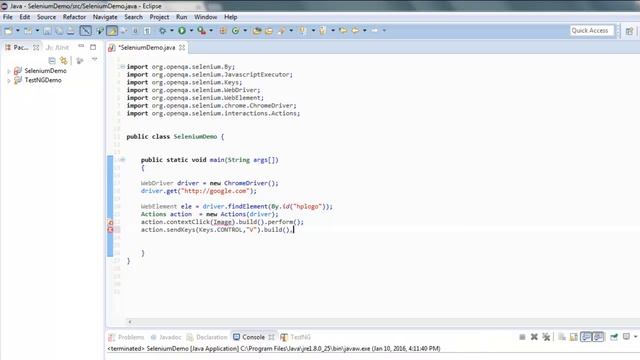The width and height of the screenshot is (640, 360).
Task: Open the Source menu
Action: click(x=46, y=17)
